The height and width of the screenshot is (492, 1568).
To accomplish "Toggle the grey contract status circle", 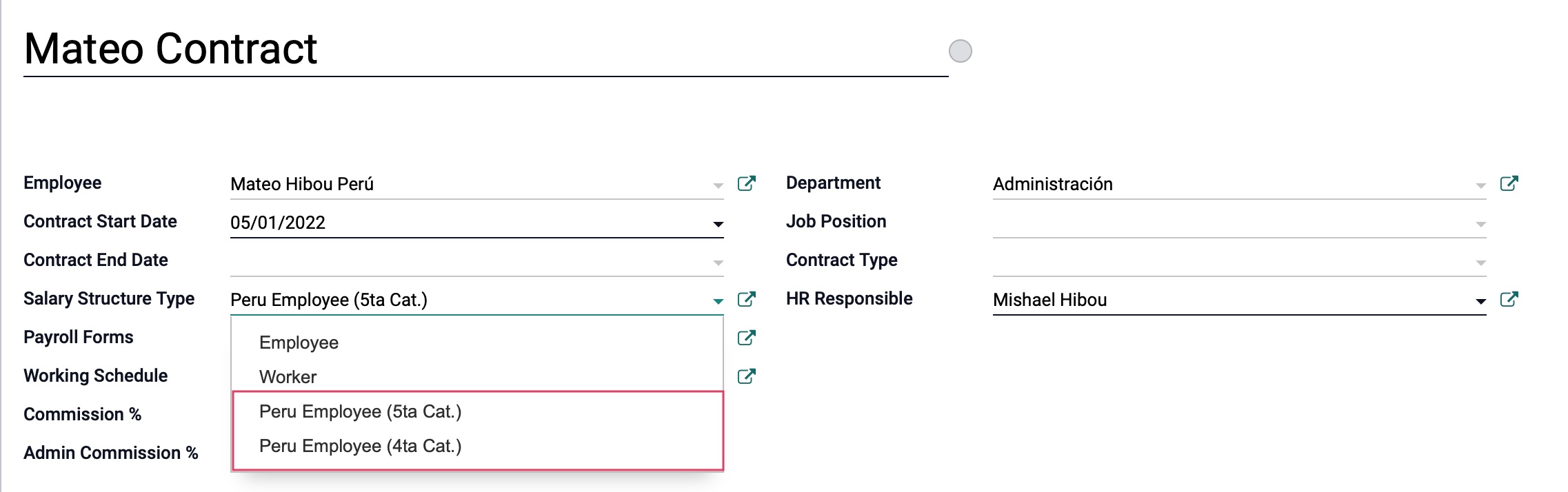I will click(961, 51).
